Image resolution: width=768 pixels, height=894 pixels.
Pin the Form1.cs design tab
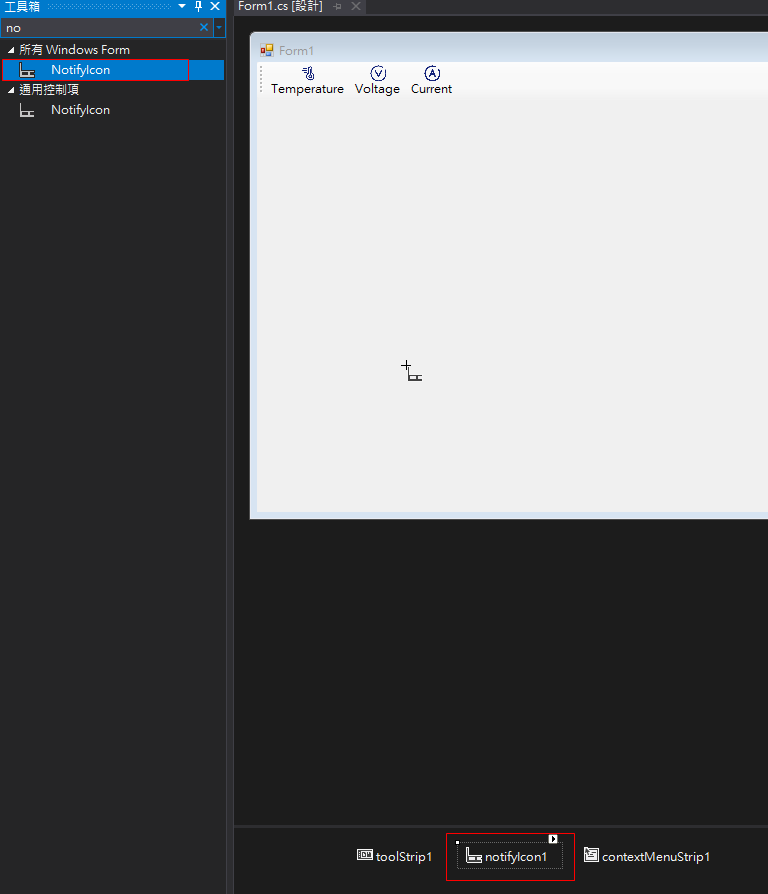click(338, 6)
